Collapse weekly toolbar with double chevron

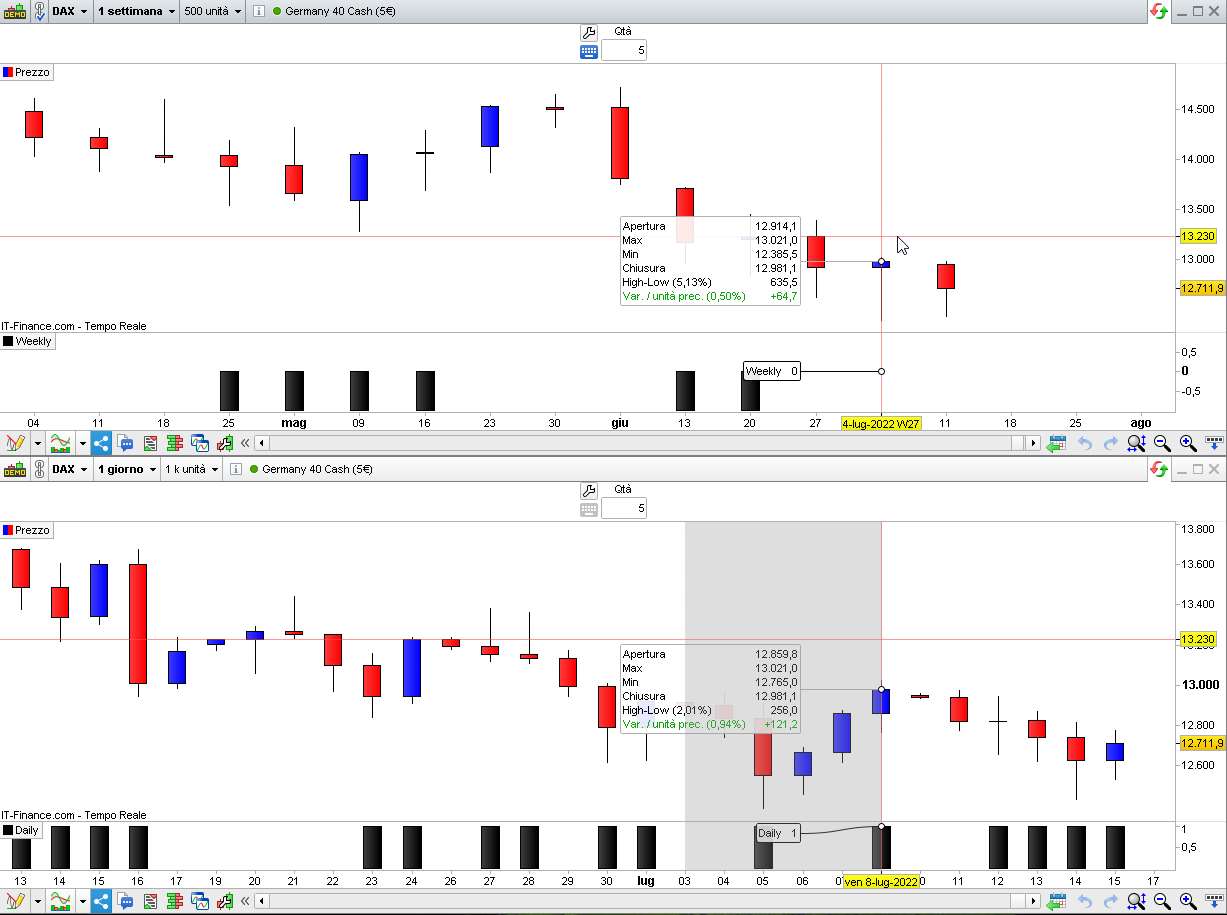[245, 443]
